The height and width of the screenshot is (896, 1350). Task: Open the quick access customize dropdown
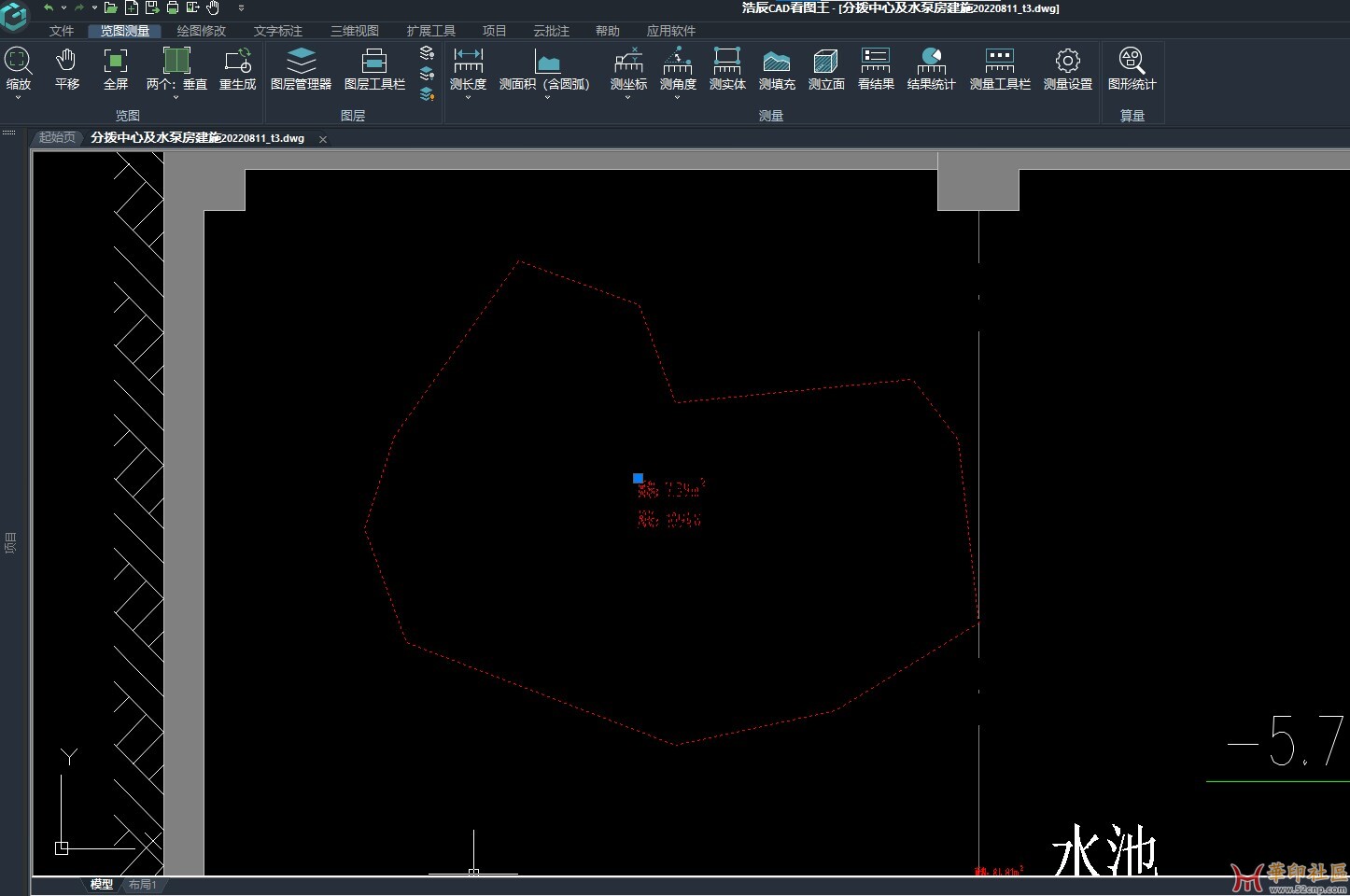241,7
